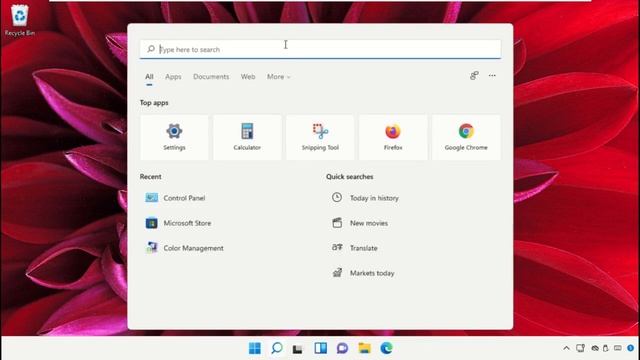Run Today in history quick search
640x360 pixels.
365,198
